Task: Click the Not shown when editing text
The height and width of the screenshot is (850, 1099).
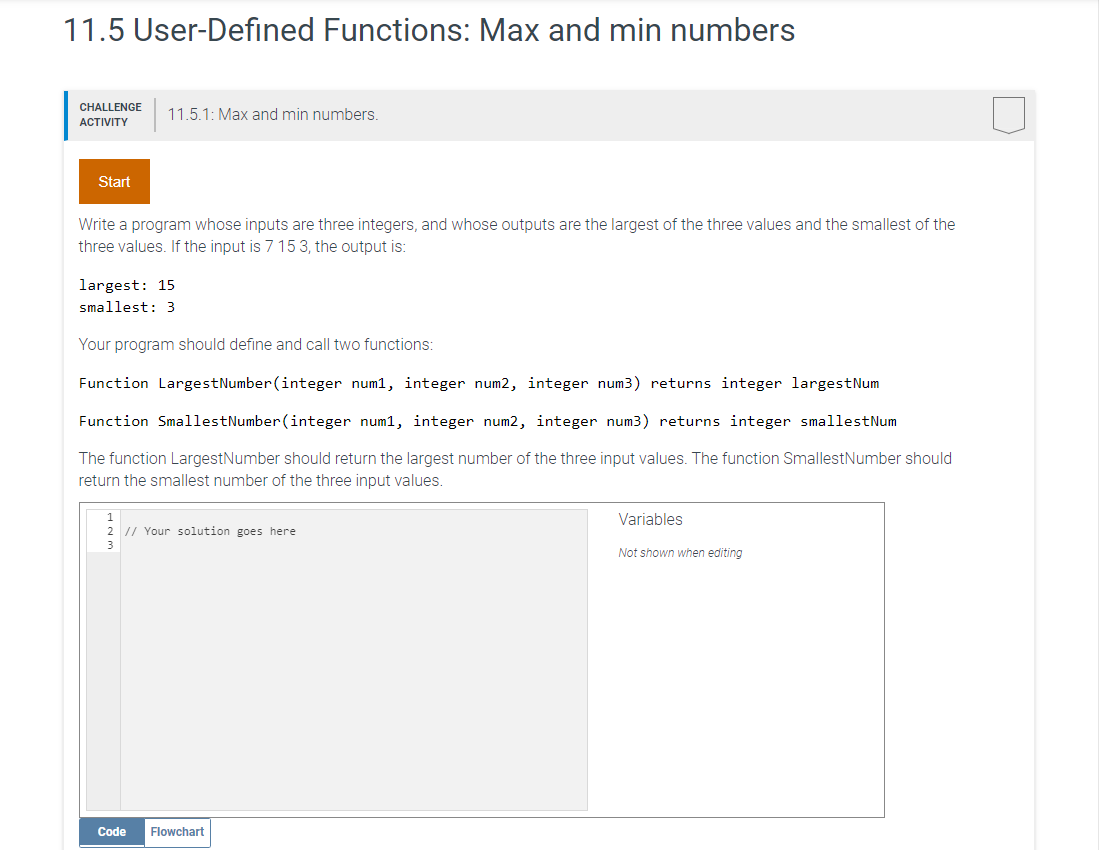Action: (681, 552)
